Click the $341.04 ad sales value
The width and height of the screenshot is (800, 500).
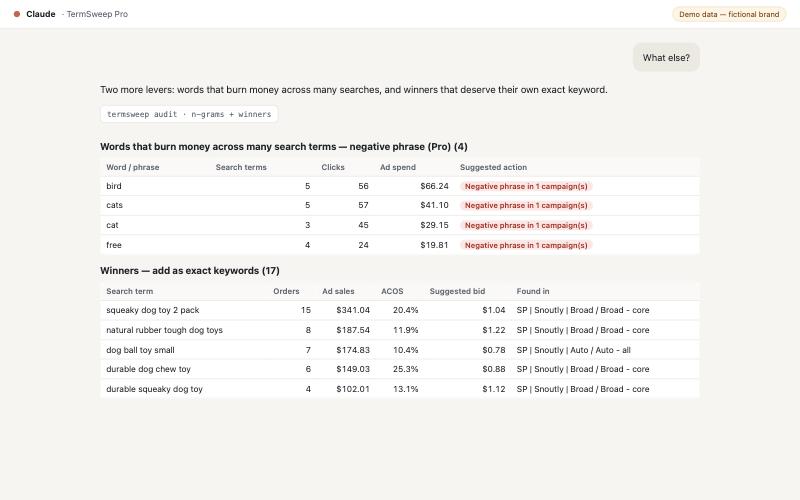click(x=353, y=310)
